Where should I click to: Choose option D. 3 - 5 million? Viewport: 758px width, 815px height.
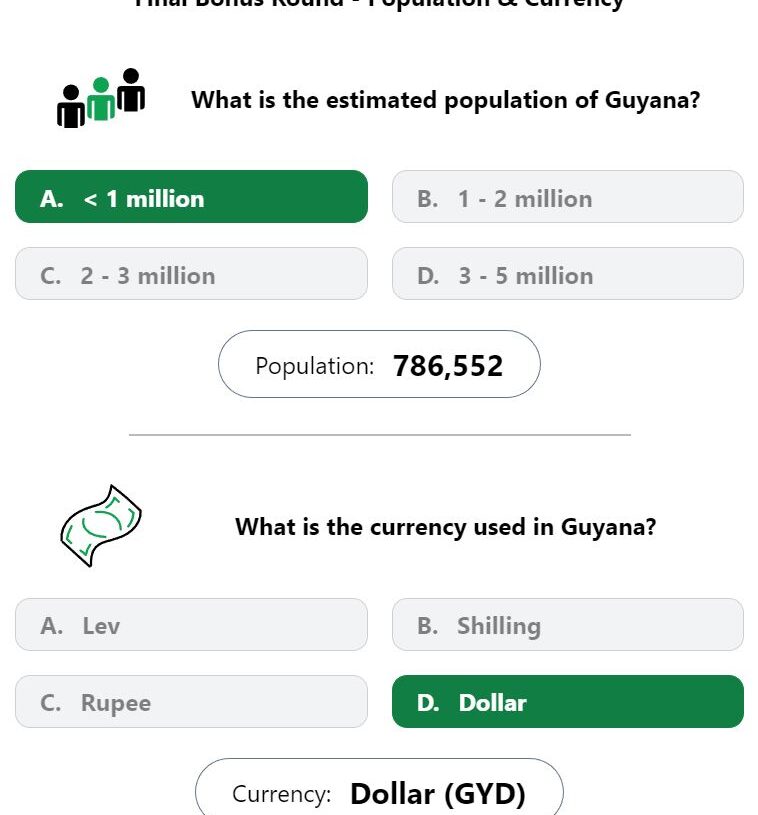568,273
